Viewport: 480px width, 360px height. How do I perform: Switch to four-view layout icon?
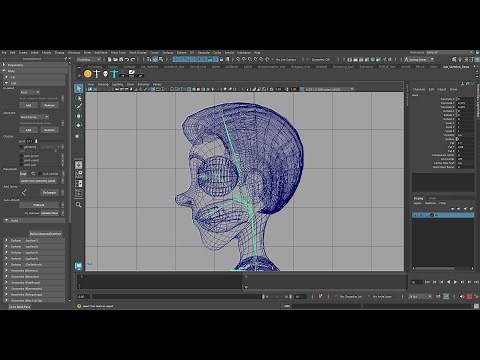click(x=79, y=174)
